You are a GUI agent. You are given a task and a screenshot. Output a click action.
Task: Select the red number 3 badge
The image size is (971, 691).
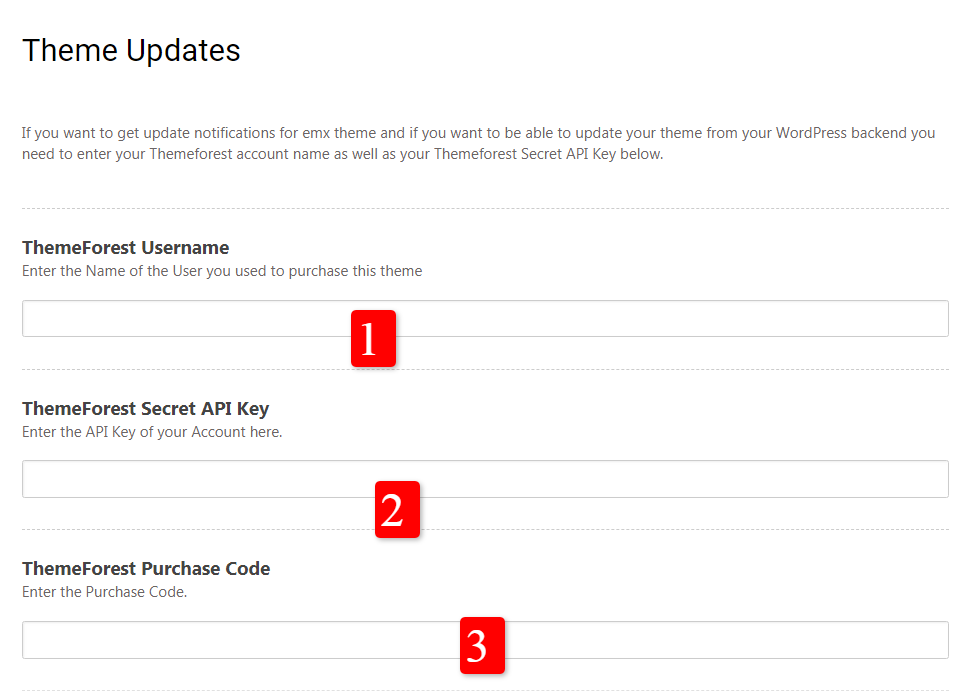(x=482, y=645)
